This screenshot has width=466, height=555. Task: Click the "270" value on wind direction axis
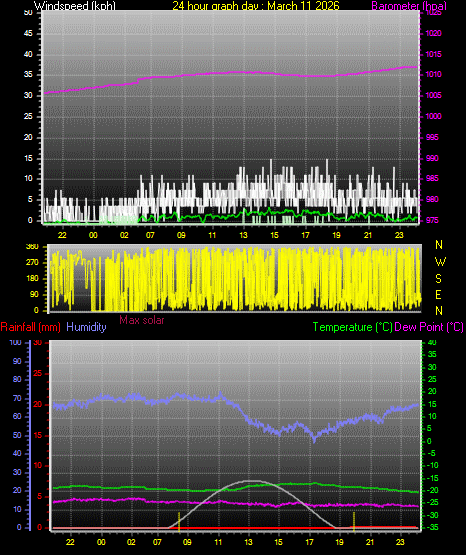32,263
